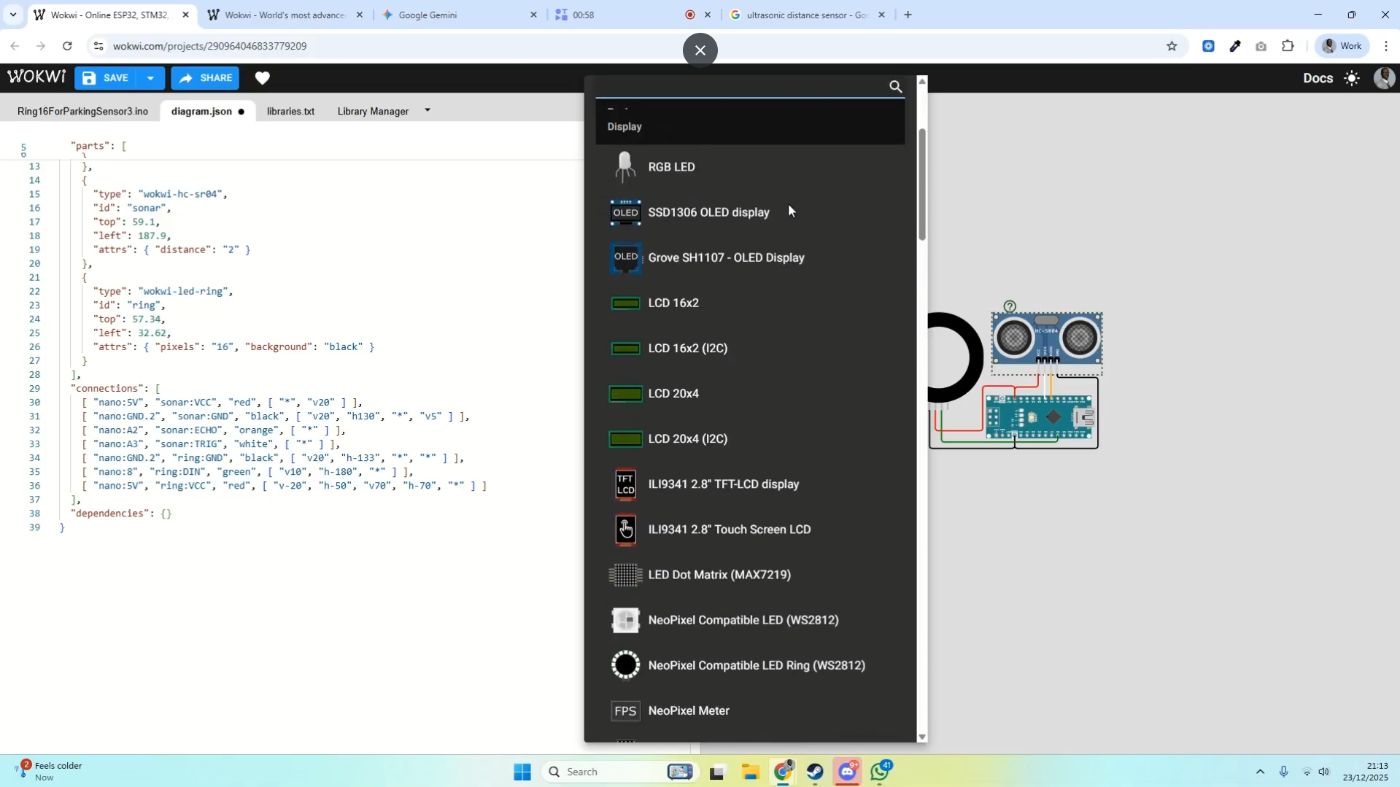Open the browser tab search dropdown
Viewport: 1400px width, 787px height.
point(13,15)
